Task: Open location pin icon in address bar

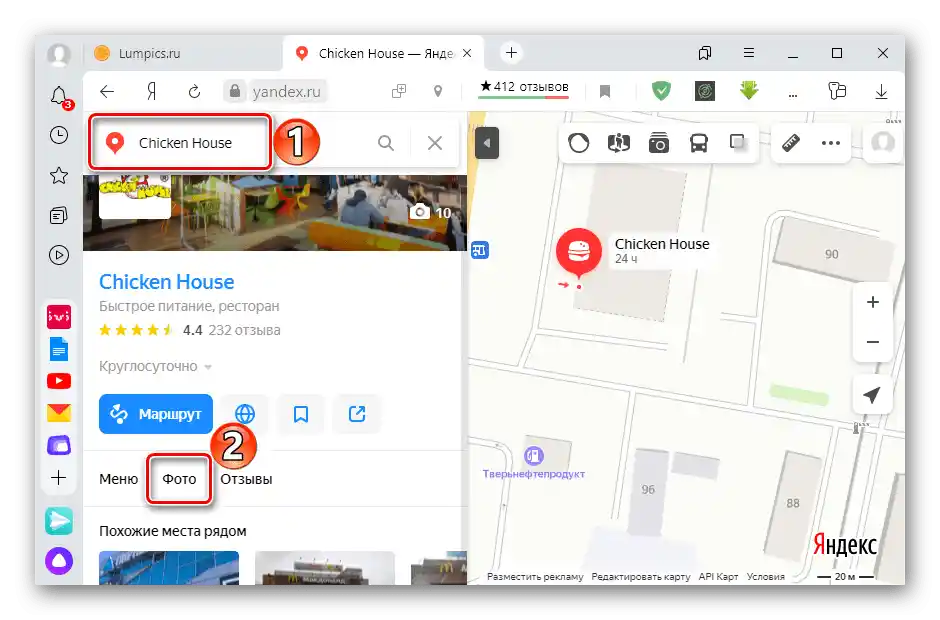Action: 438,91
